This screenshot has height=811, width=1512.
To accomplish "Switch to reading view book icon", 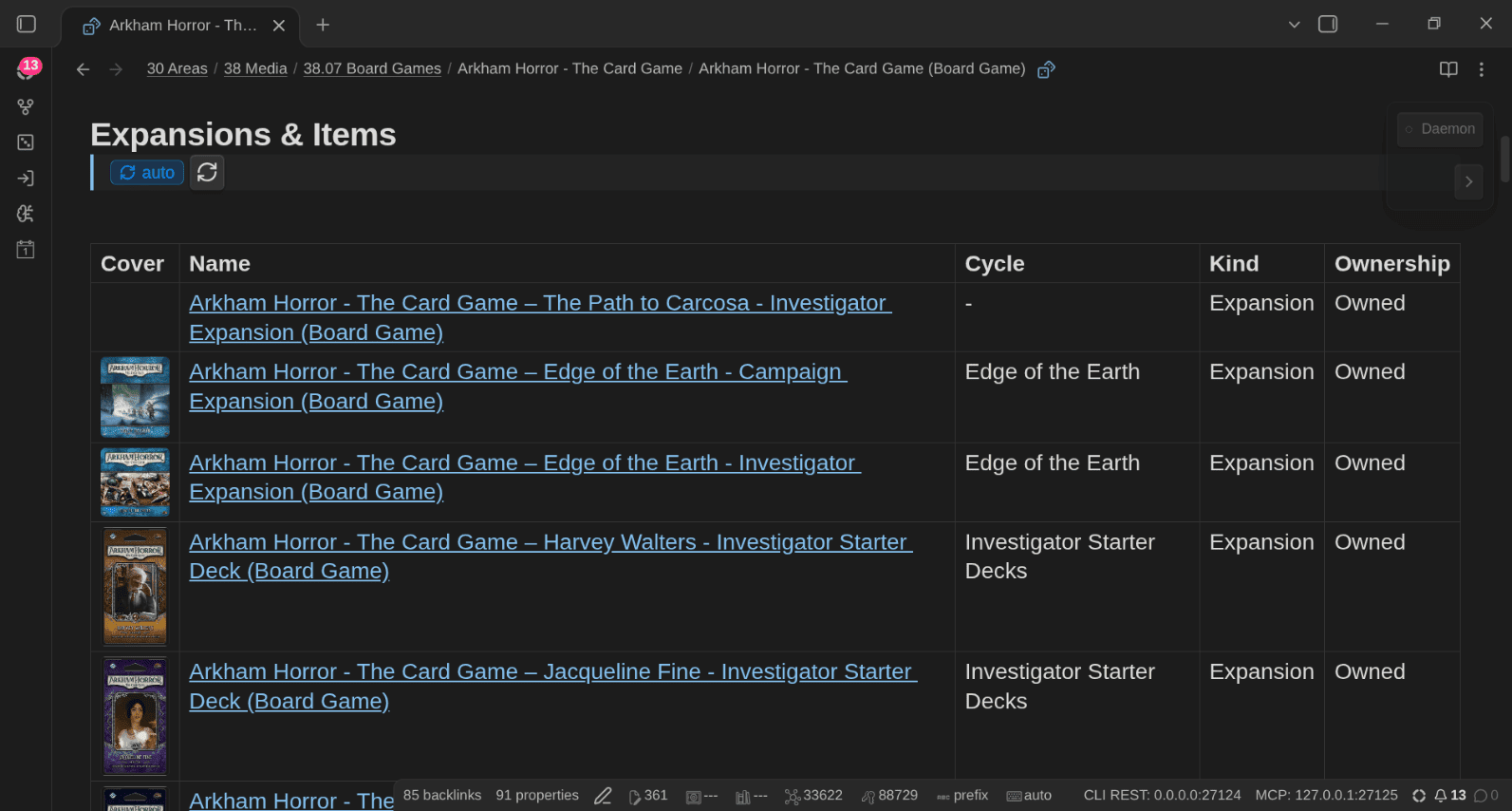I will pyautogui.click(x=1448, y=69).
